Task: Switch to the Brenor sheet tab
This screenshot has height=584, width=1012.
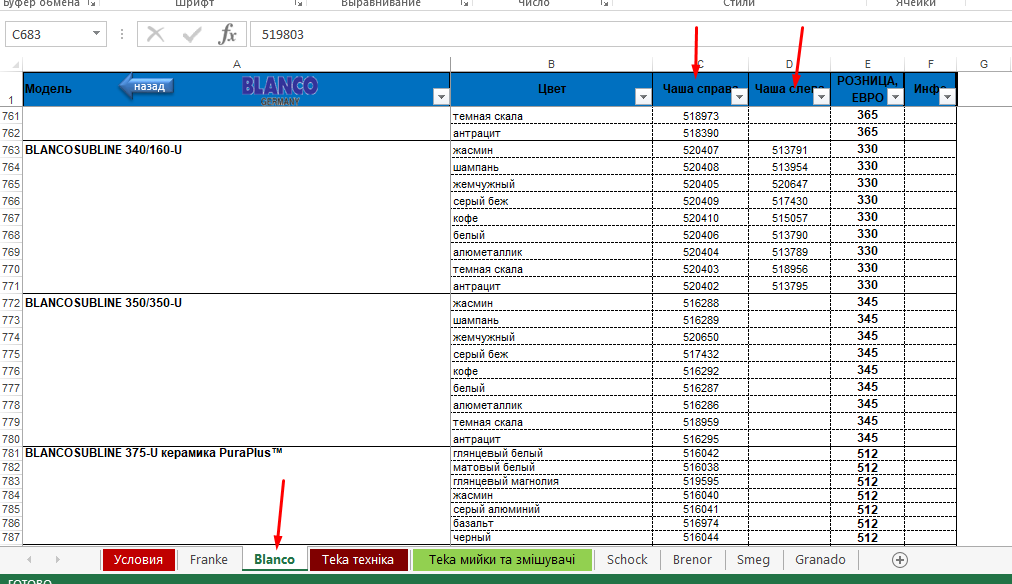Action: (x=692, y=559)
